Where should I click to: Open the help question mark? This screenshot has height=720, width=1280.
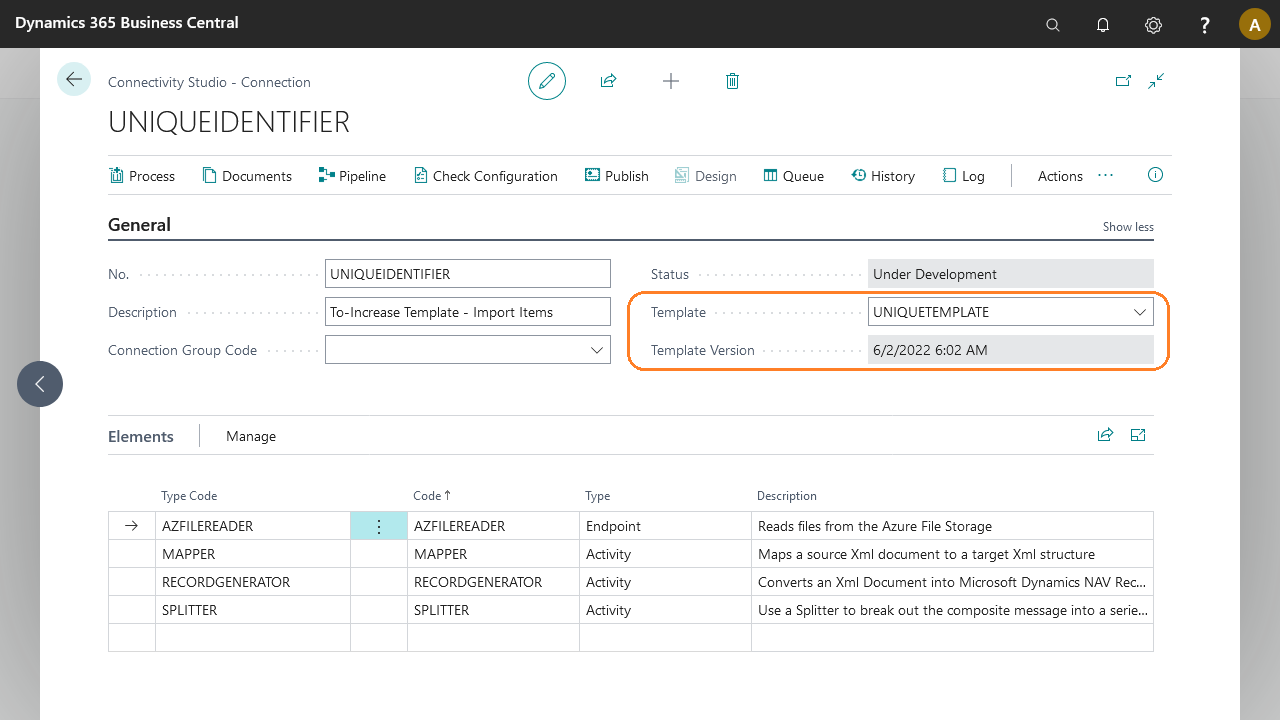[1205, 25]
